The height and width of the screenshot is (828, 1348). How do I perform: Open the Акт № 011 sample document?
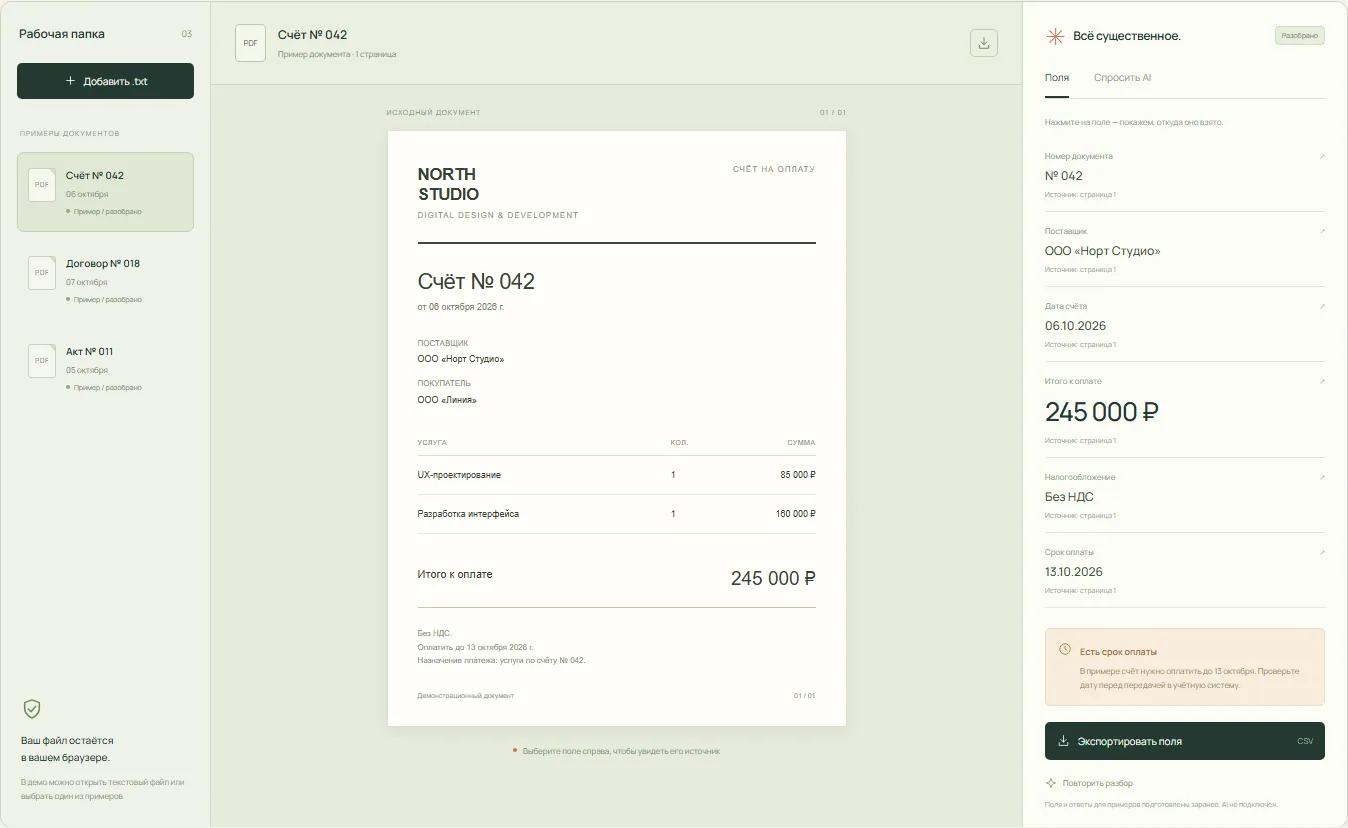click(x=105, y=368)
